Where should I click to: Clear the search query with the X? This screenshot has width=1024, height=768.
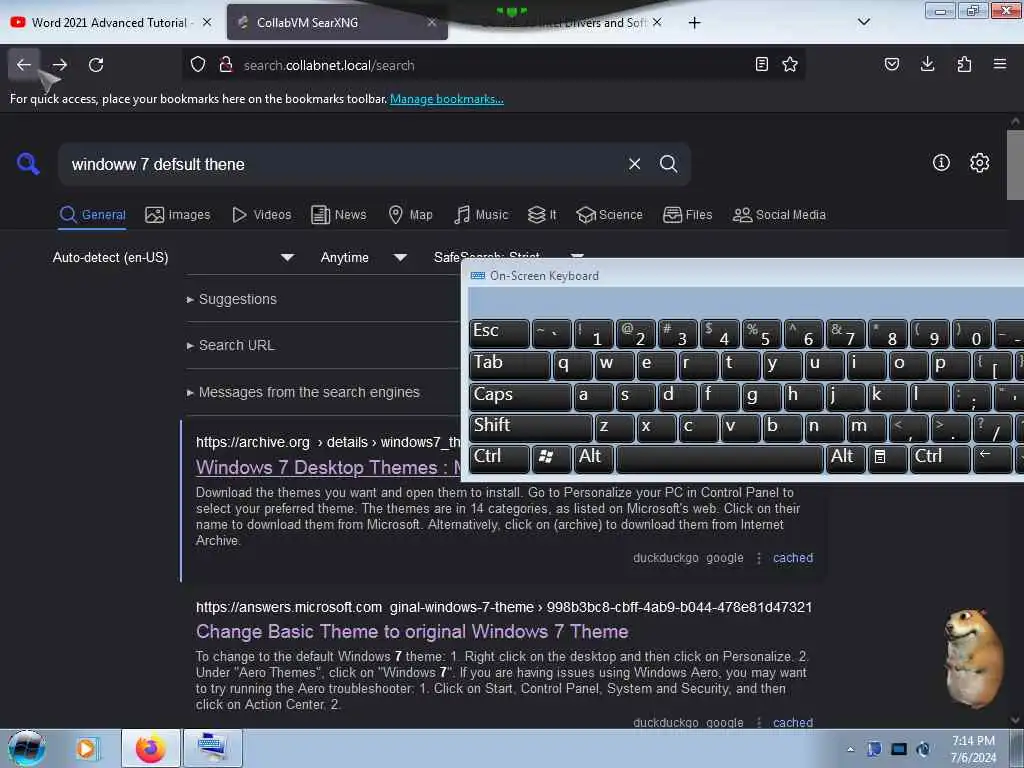(x=634, y=164)
